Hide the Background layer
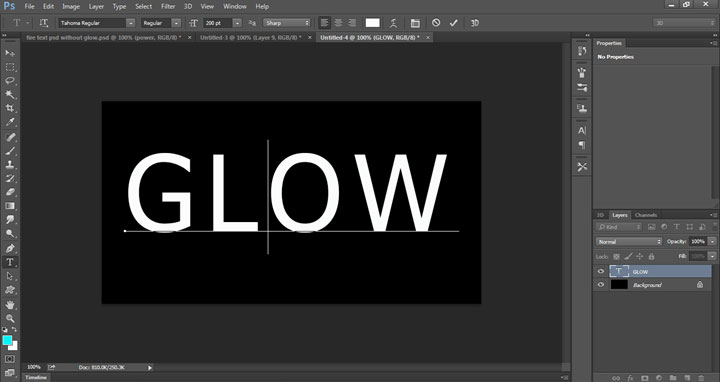Screen dimensions: 720x382 click(x=601, y=285)
